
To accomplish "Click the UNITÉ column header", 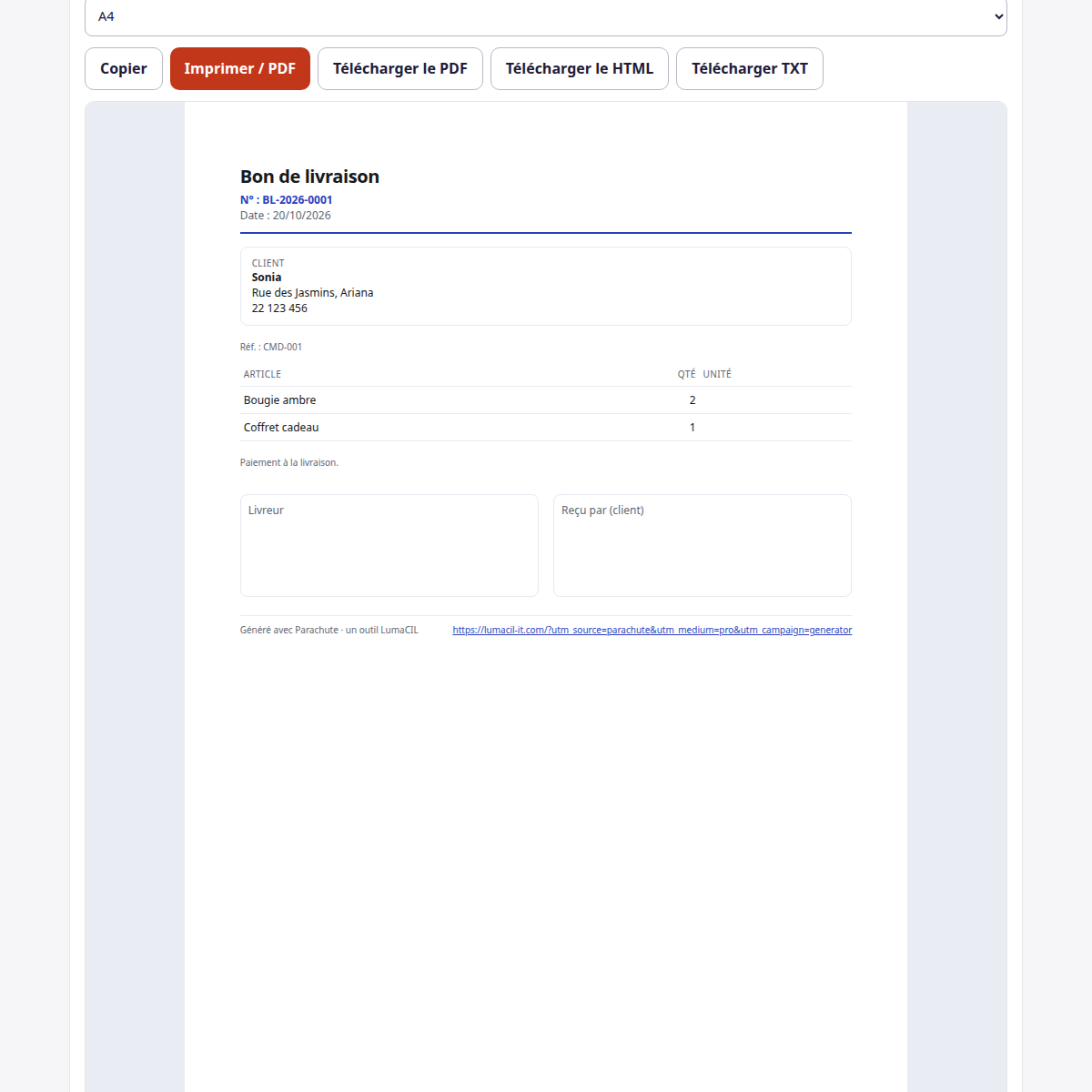I will [717, 374].
